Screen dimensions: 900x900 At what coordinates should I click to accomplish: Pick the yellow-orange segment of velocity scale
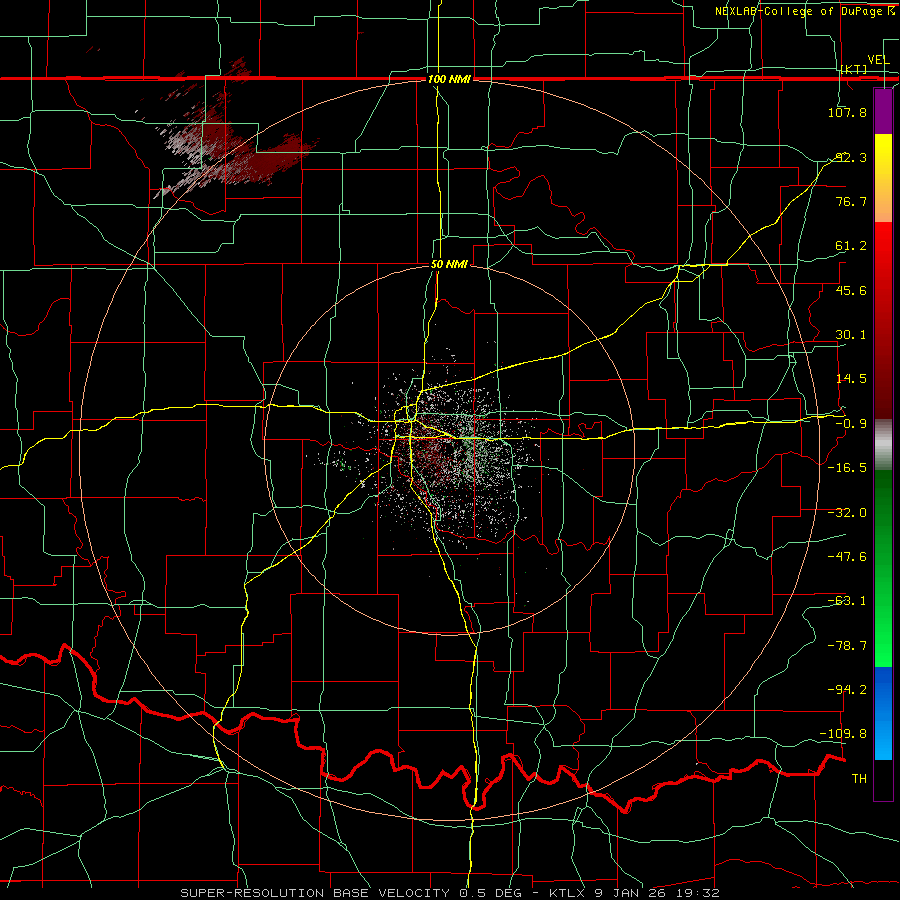pos(883,178)
